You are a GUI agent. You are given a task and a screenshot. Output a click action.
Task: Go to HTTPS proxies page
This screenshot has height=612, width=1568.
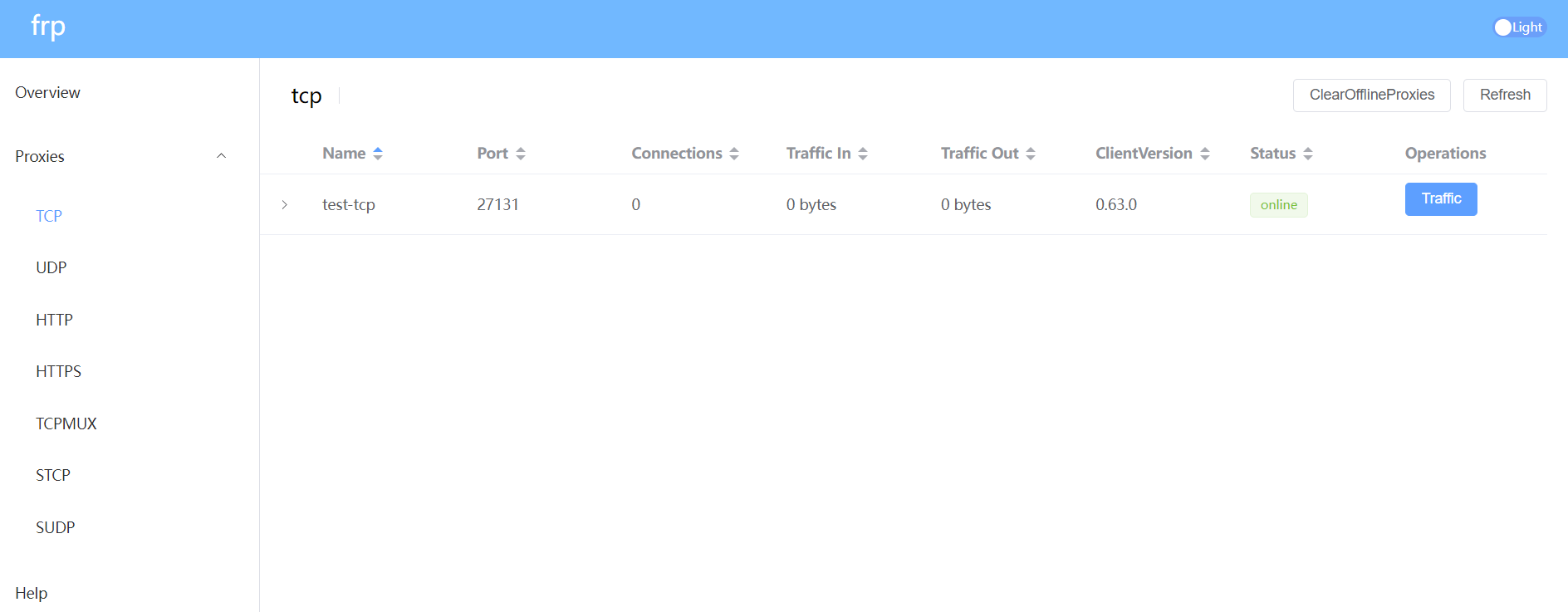tap(59, 372)
